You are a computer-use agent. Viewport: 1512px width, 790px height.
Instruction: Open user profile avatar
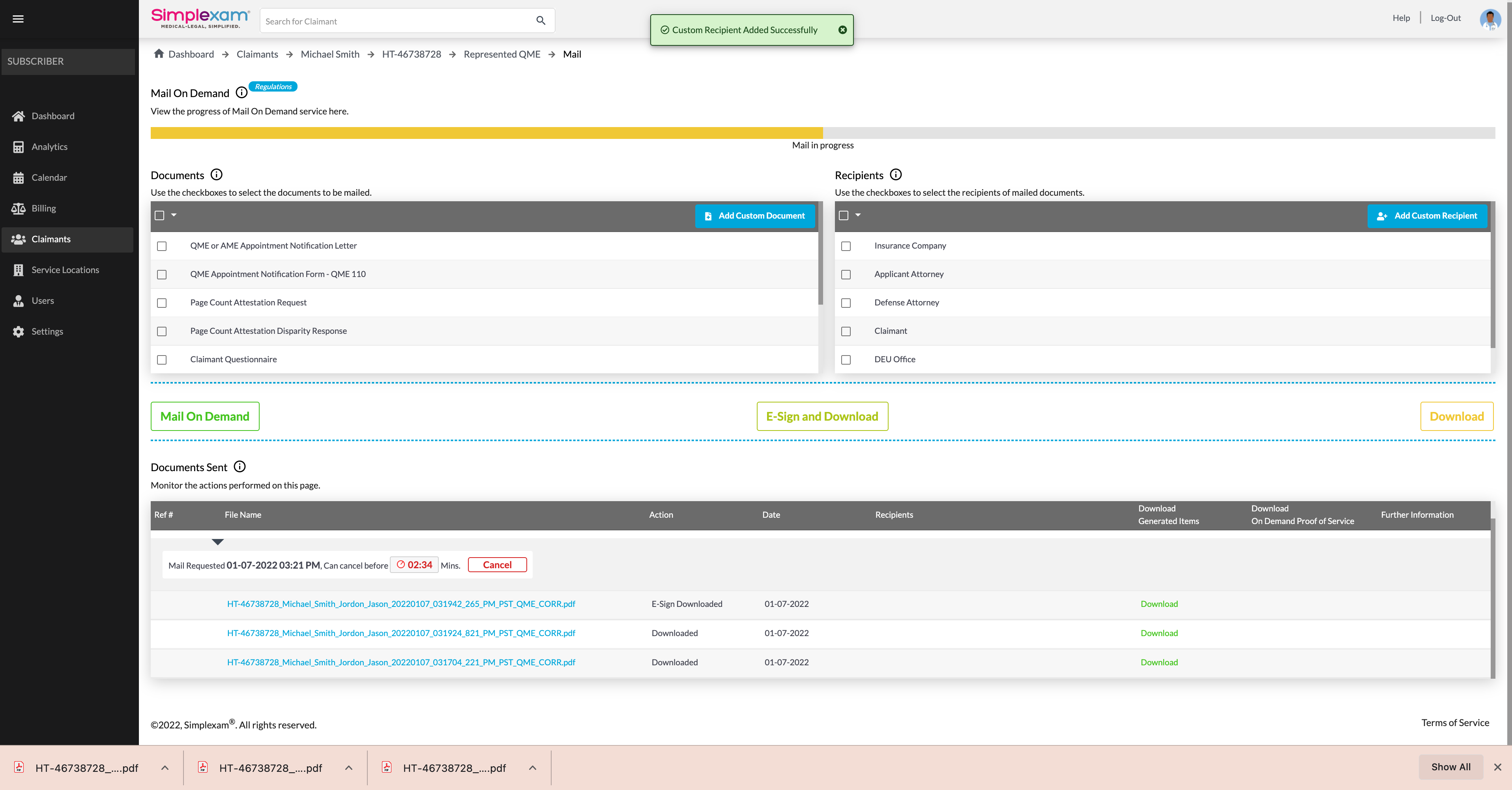click(x=1490, y=19)
